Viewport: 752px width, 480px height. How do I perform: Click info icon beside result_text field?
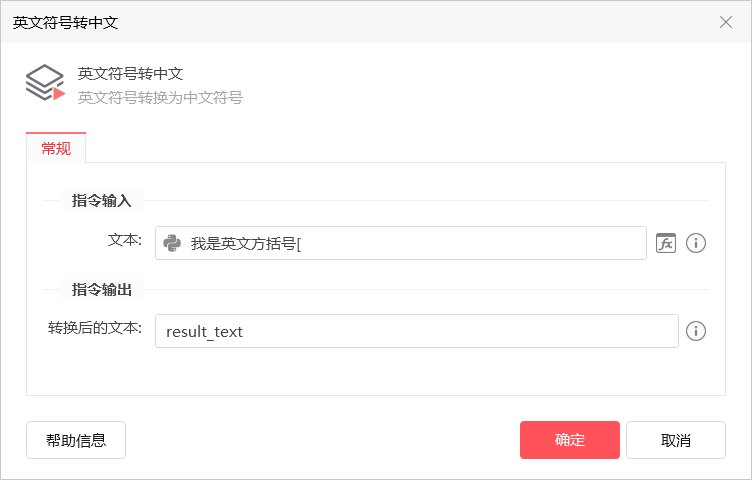(x=696, y=331)
